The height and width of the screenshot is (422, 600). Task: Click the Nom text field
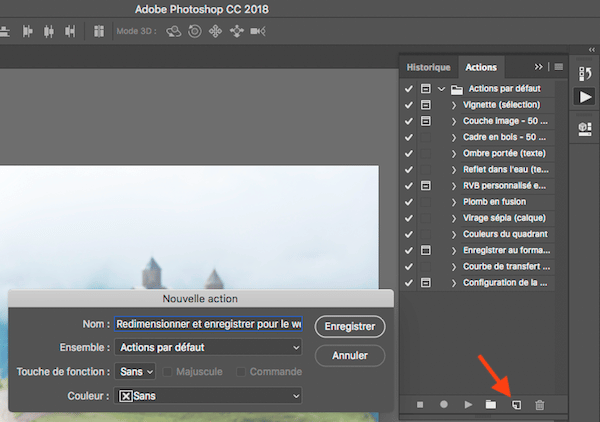(207, 324)
